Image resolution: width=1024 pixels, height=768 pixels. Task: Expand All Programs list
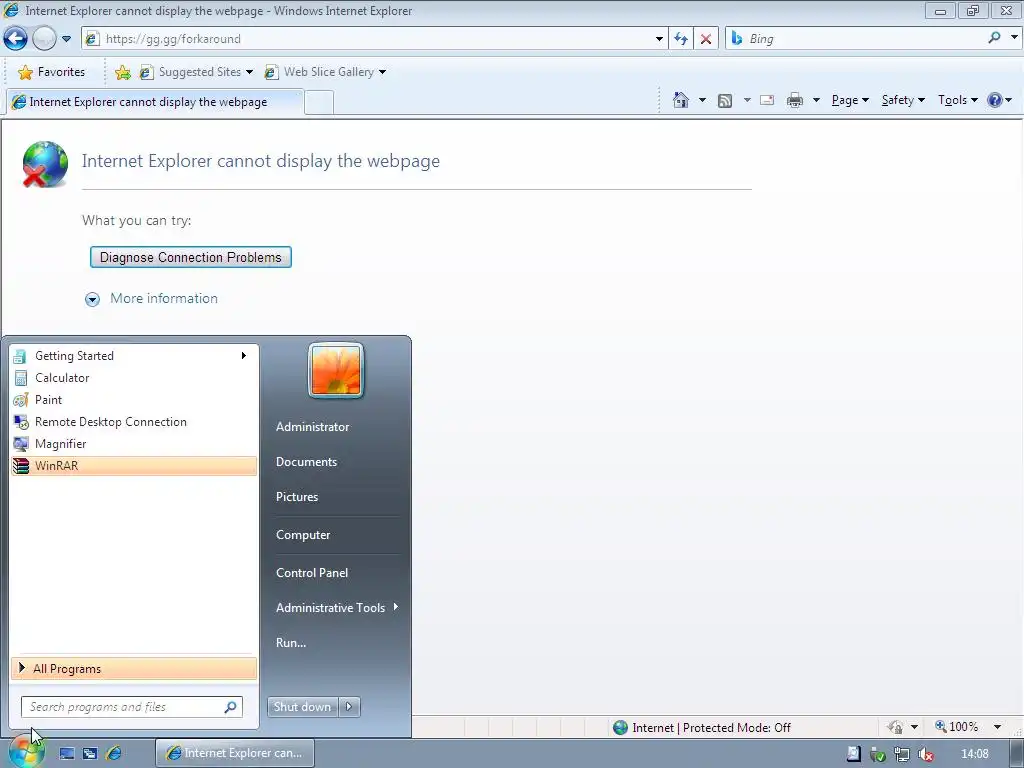(134, 669)
